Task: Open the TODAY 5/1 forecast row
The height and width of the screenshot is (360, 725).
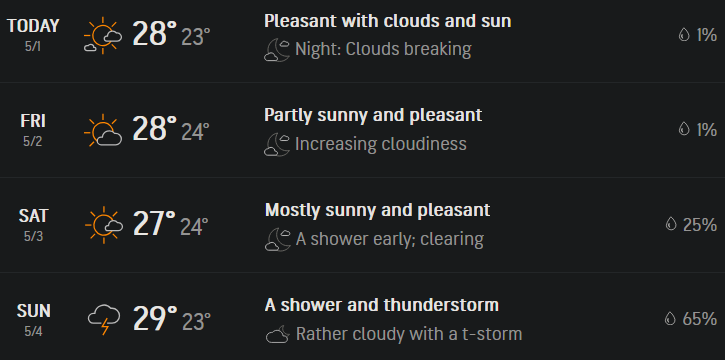Action: (362, 41)
